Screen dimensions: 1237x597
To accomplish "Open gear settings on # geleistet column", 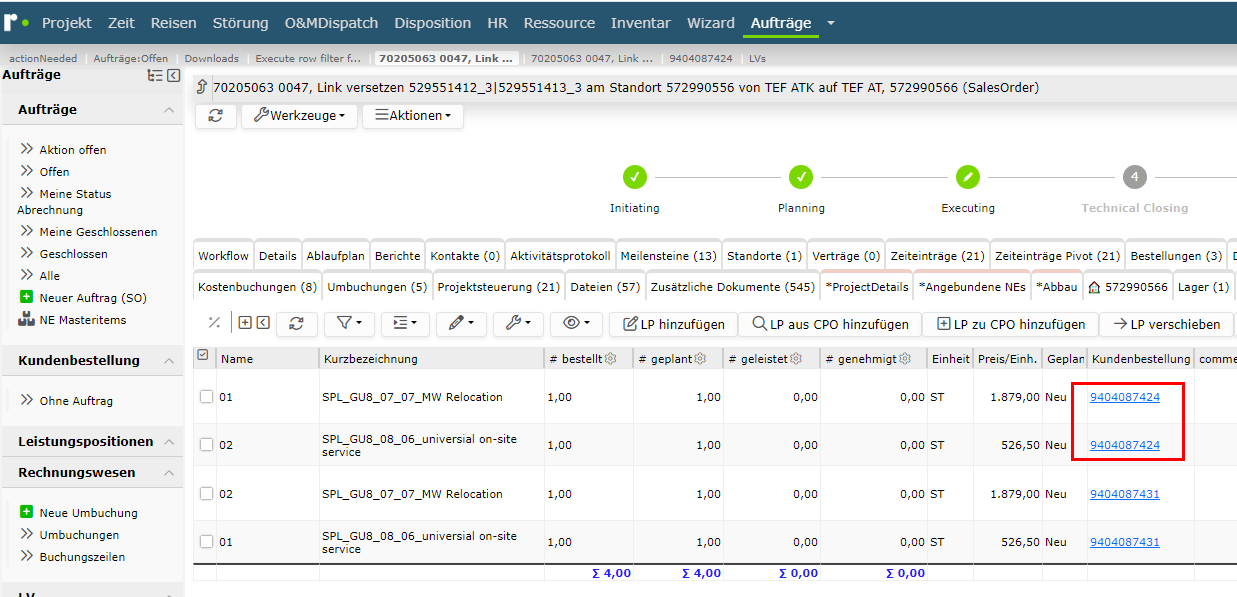I will point(797,359).
